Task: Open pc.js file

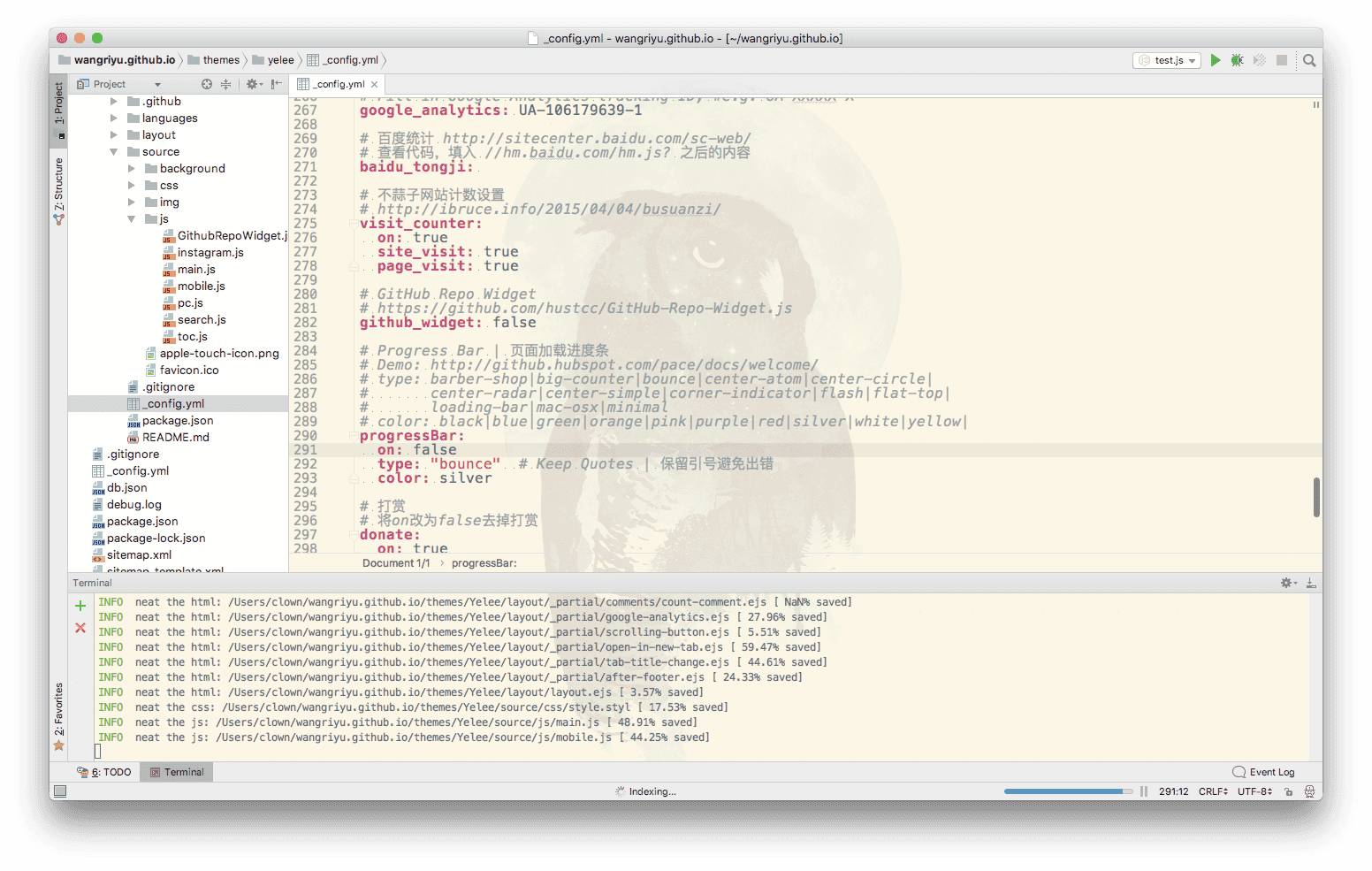Action: (x=183, y=303)
